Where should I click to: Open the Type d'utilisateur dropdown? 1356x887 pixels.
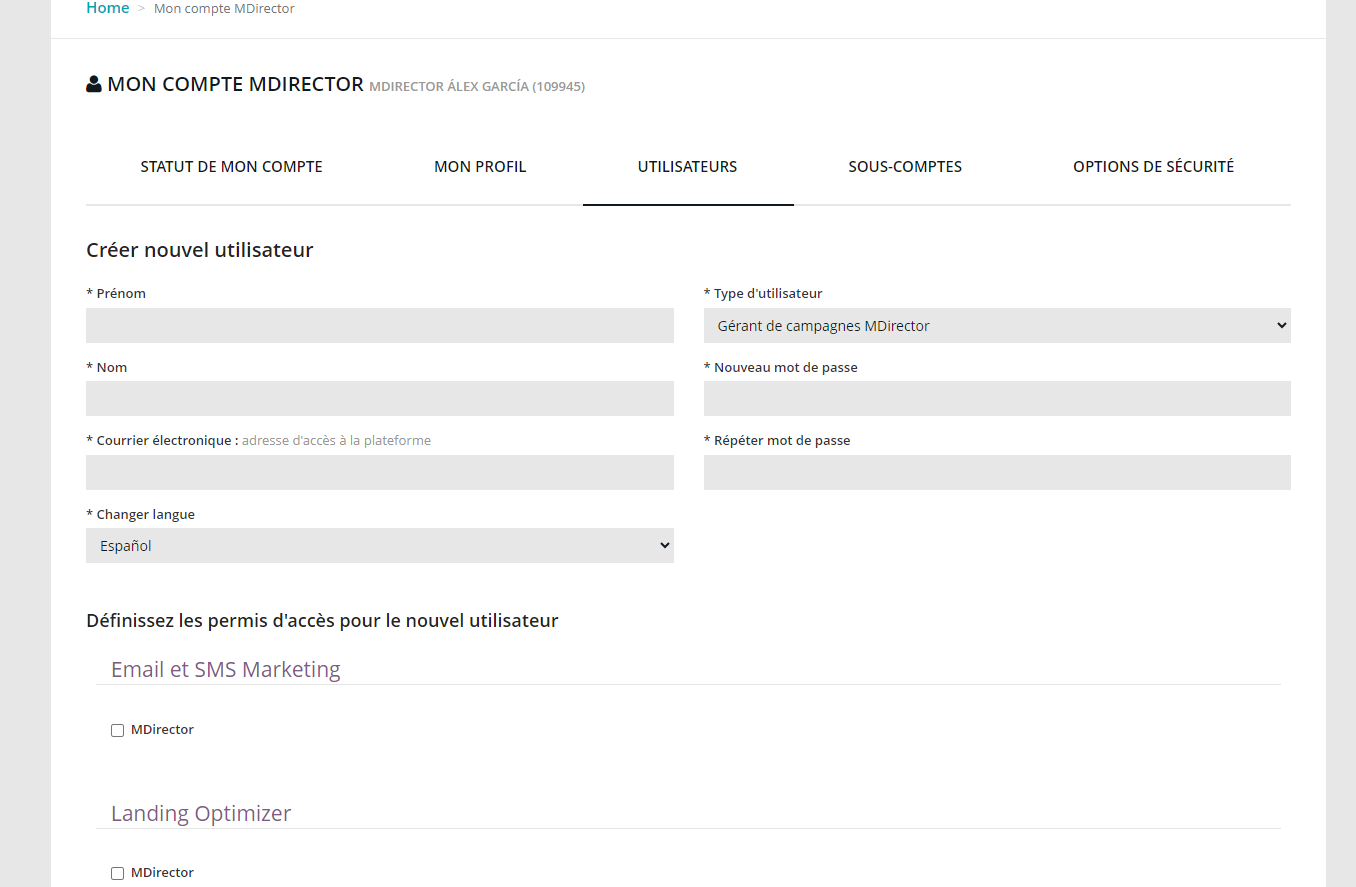(x=996, y=325)
